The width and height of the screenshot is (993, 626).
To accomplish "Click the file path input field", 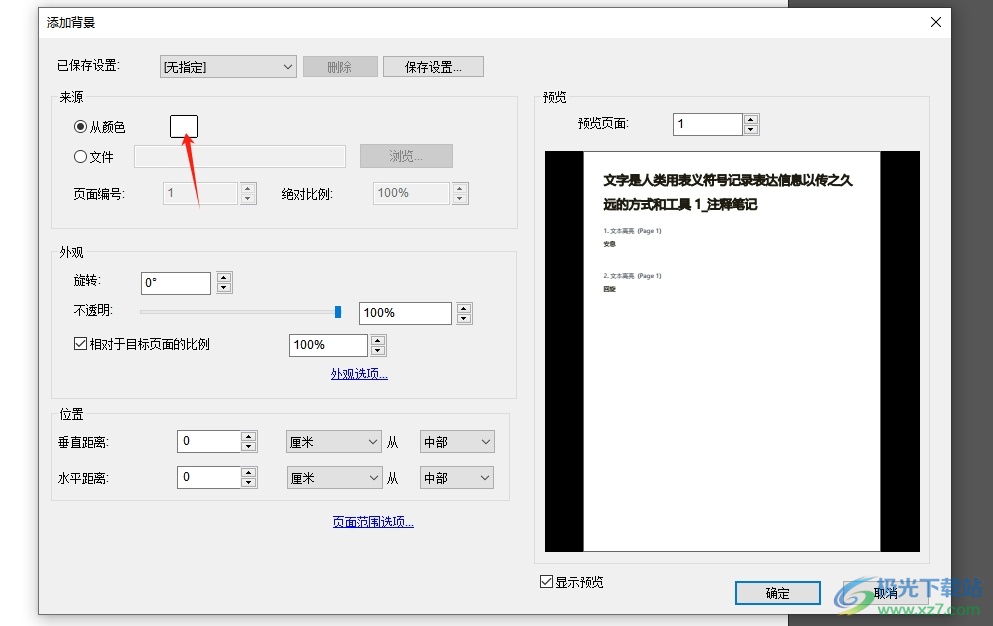I will pos(240,156).
